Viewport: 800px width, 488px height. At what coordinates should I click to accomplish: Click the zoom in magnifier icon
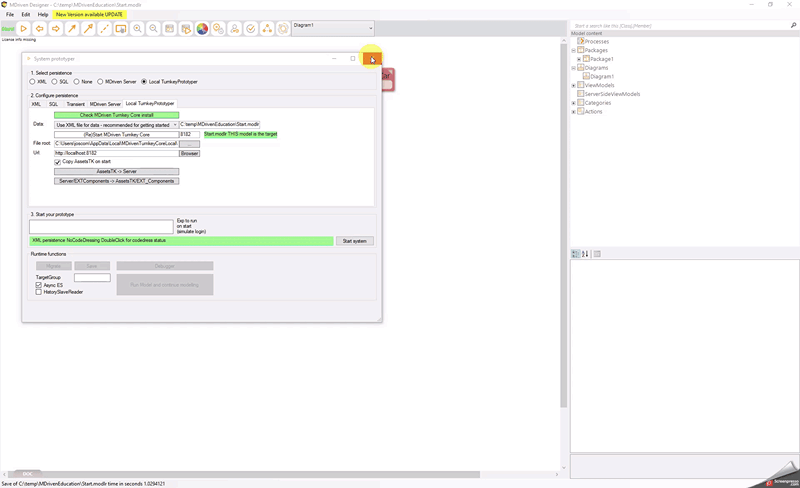tap(137, 29)
